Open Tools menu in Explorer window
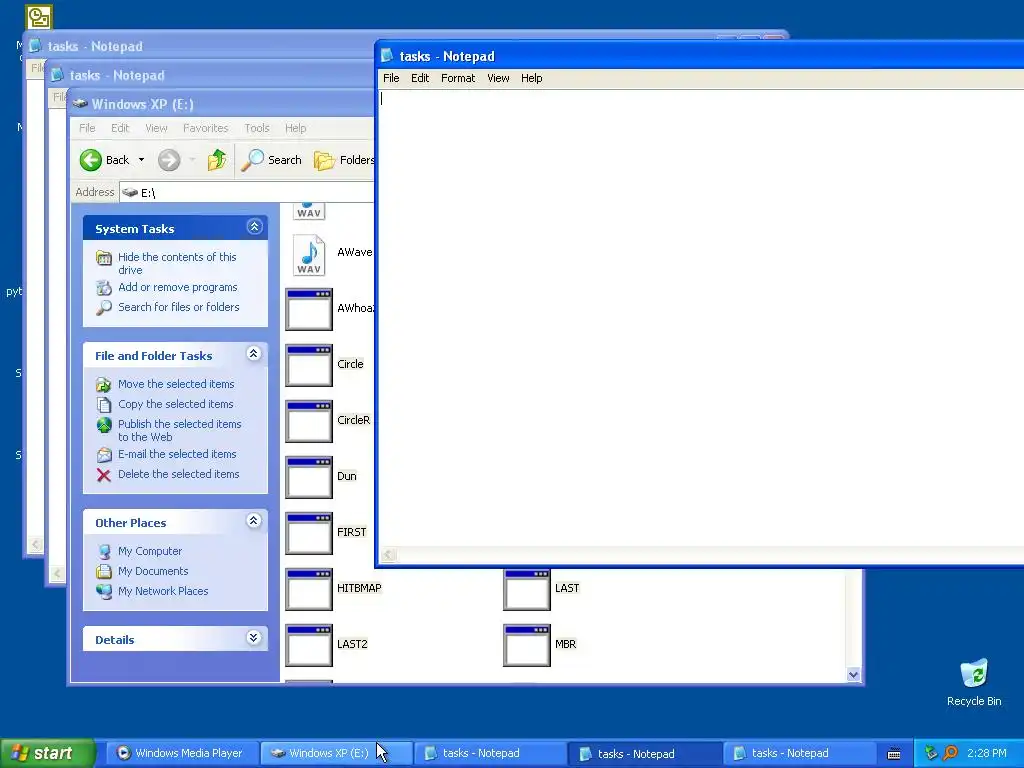The height and width of the screenshot is (768, 1024). click(257, 128)
